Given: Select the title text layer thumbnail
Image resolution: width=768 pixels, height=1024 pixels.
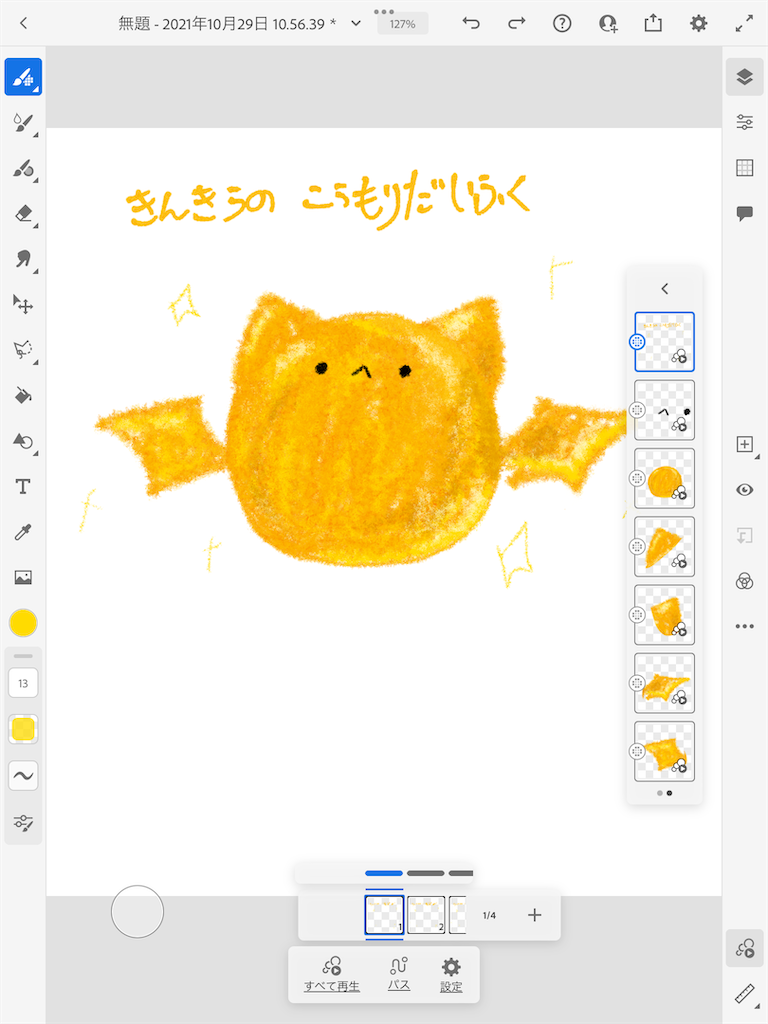Looking at the screenshot, I should click(665, 342).
